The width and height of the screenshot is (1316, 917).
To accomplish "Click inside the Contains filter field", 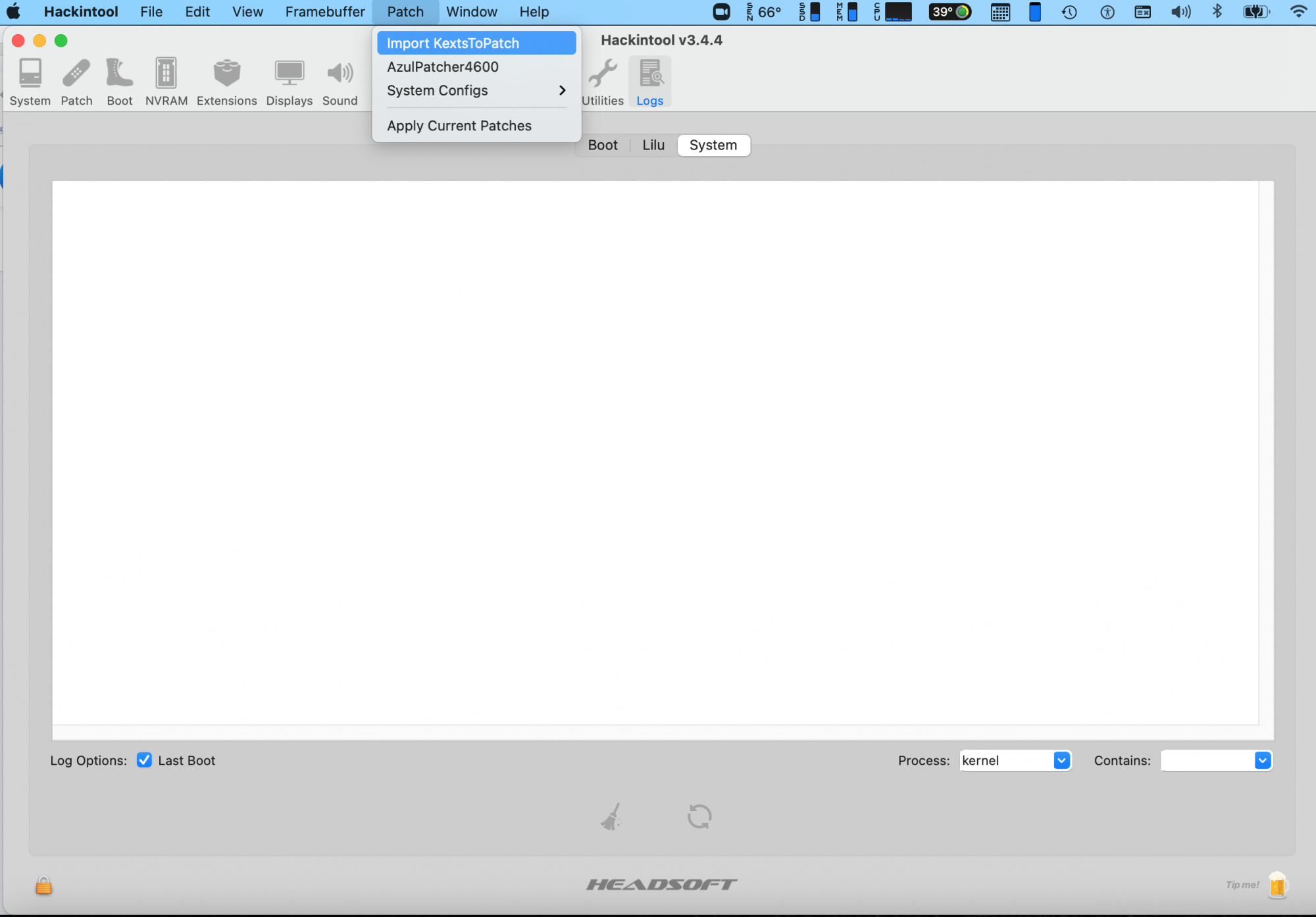I will click(1208, 760).
